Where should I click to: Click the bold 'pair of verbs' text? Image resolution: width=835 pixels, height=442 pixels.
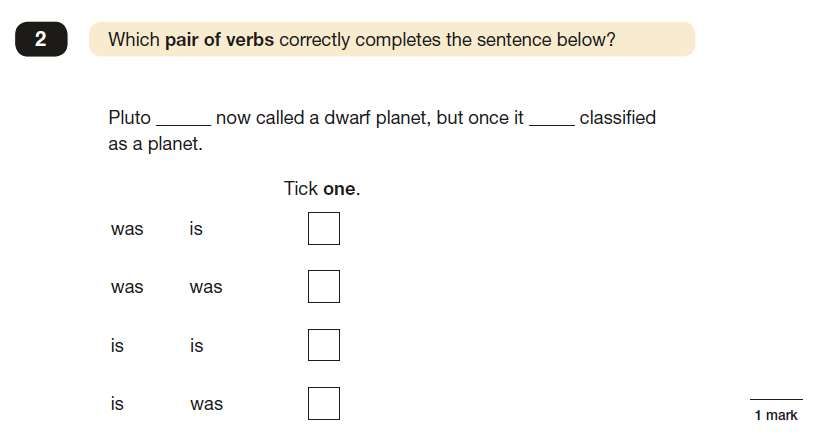pyautogui.click(x=219, y=40)
